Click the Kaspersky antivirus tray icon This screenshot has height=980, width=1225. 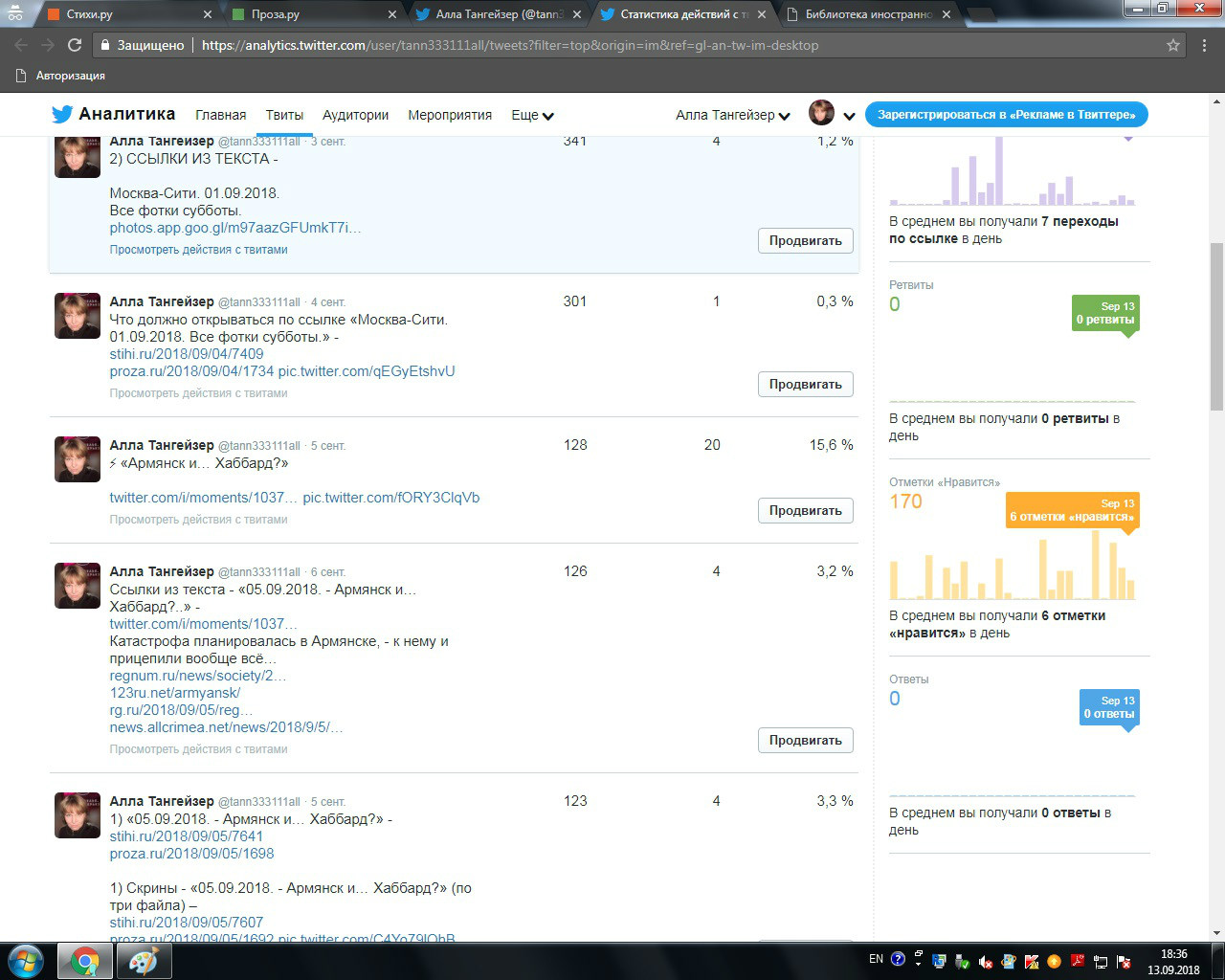1032,962
